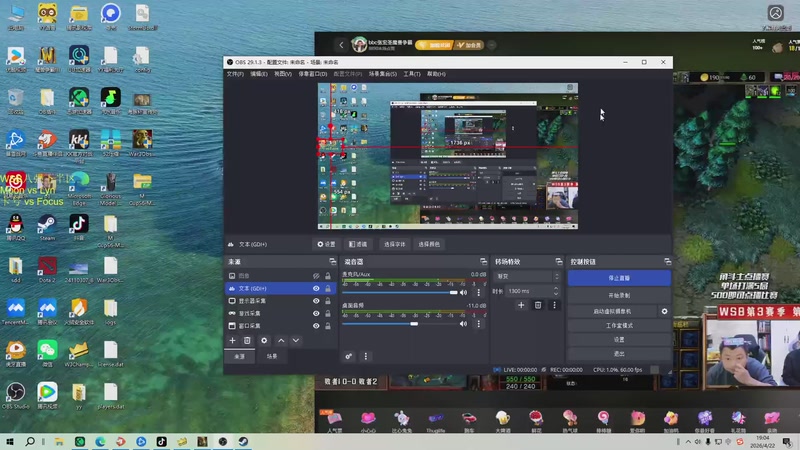Open the Edit menu in OBS
The width and height of the screenshot is (800, 450).
tap(259, 74)
